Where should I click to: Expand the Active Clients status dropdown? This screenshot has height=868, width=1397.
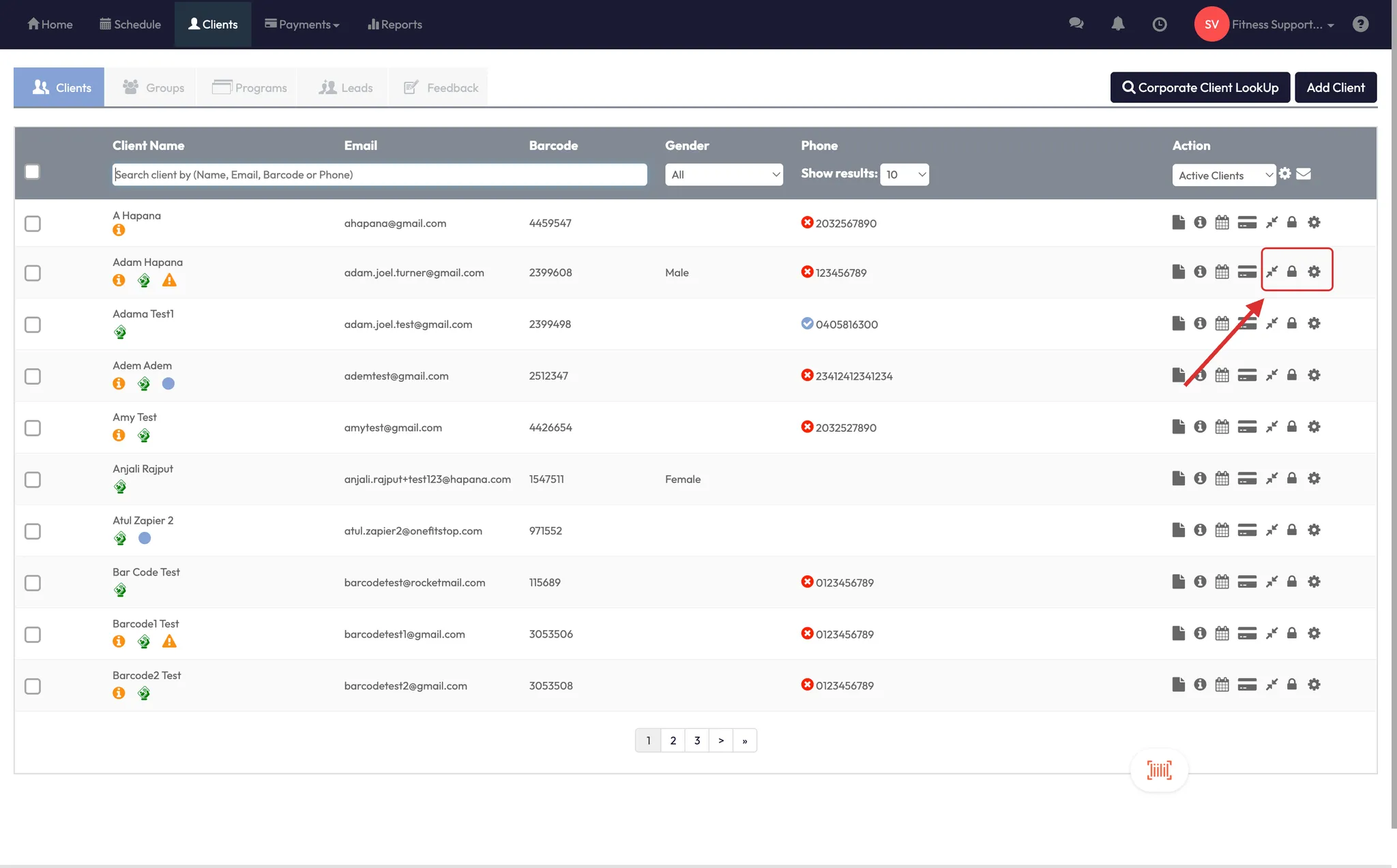coord(1224,175)
